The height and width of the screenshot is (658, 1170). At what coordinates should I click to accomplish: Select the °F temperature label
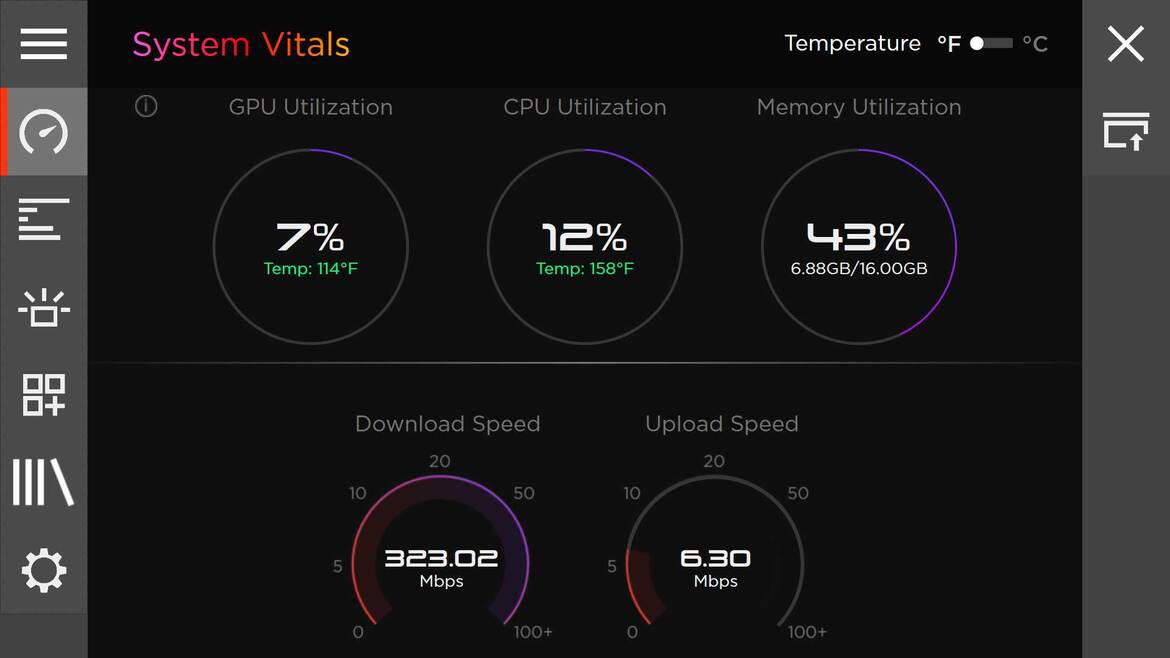pos(949,43)
